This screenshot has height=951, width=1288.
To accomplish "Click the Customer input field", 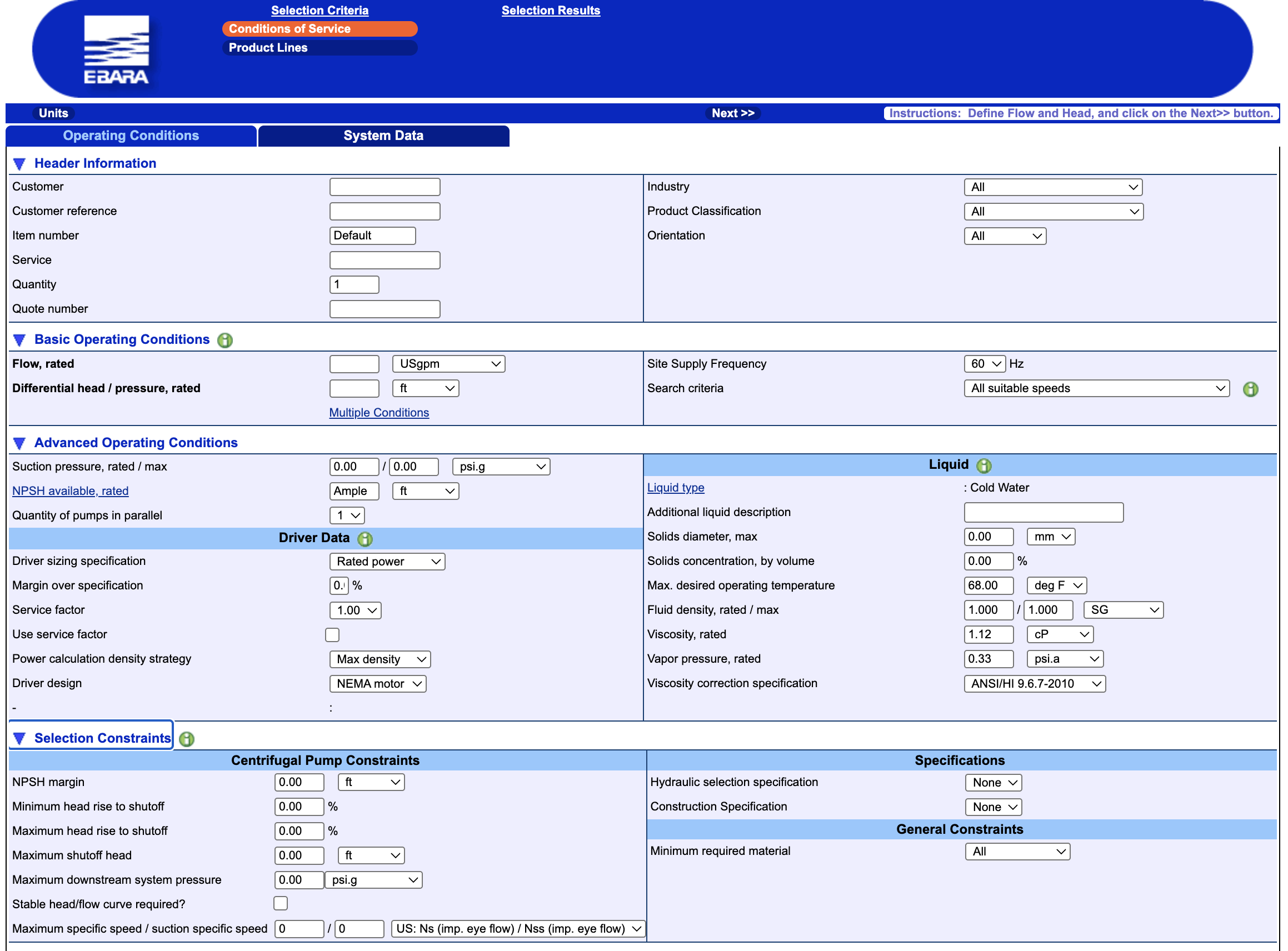I will 385,187.
